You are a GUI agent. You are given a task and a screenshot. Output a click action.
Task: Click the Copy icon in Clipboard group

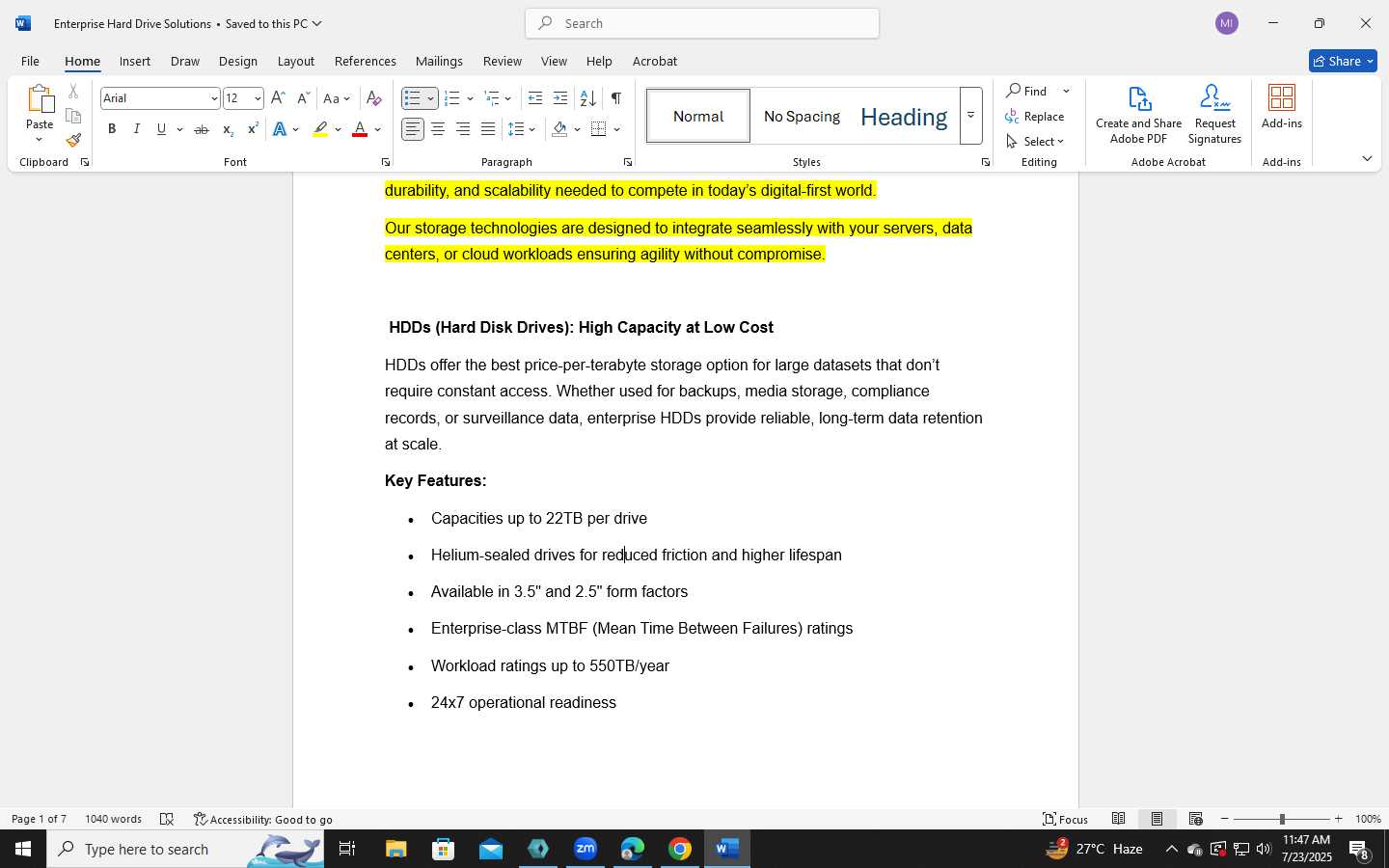click(x=73, y=116)
